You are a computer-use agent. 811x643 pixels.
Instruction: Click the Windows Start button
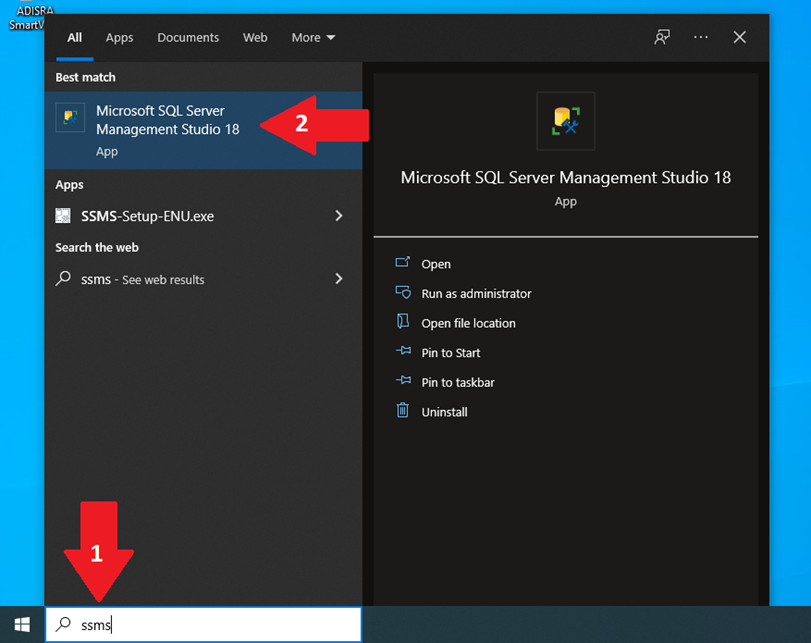coord(22,624)
